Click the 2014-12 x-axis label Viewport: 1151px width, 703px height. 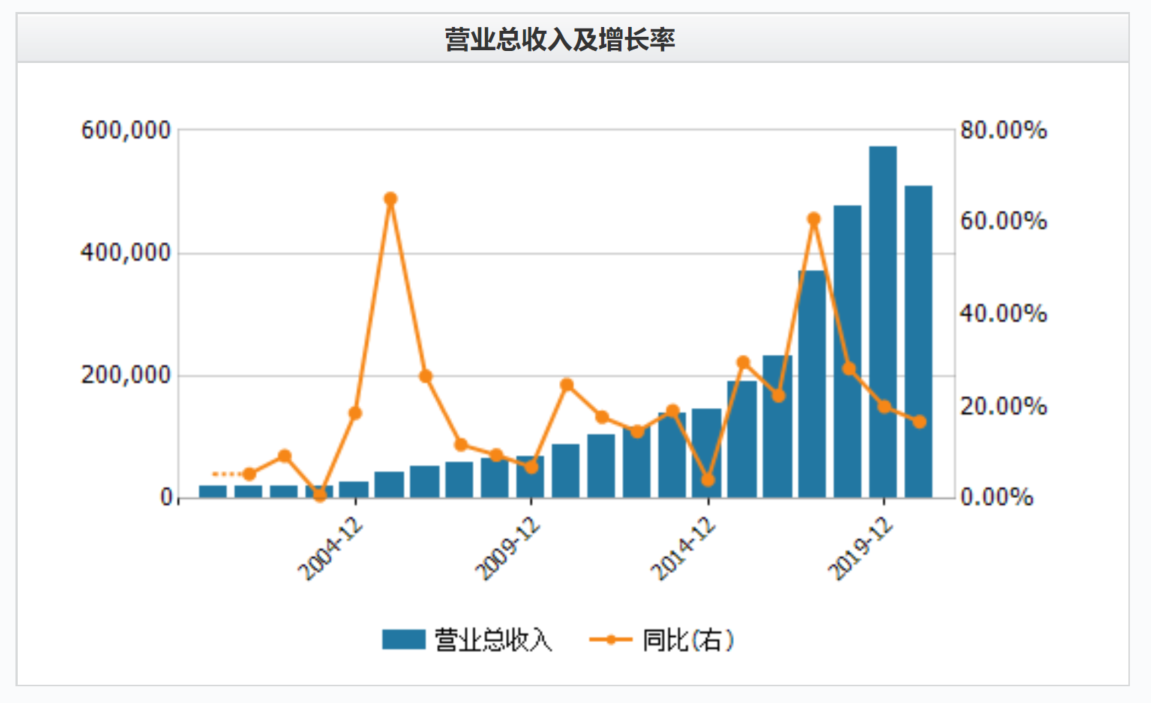tap(686, 549)
